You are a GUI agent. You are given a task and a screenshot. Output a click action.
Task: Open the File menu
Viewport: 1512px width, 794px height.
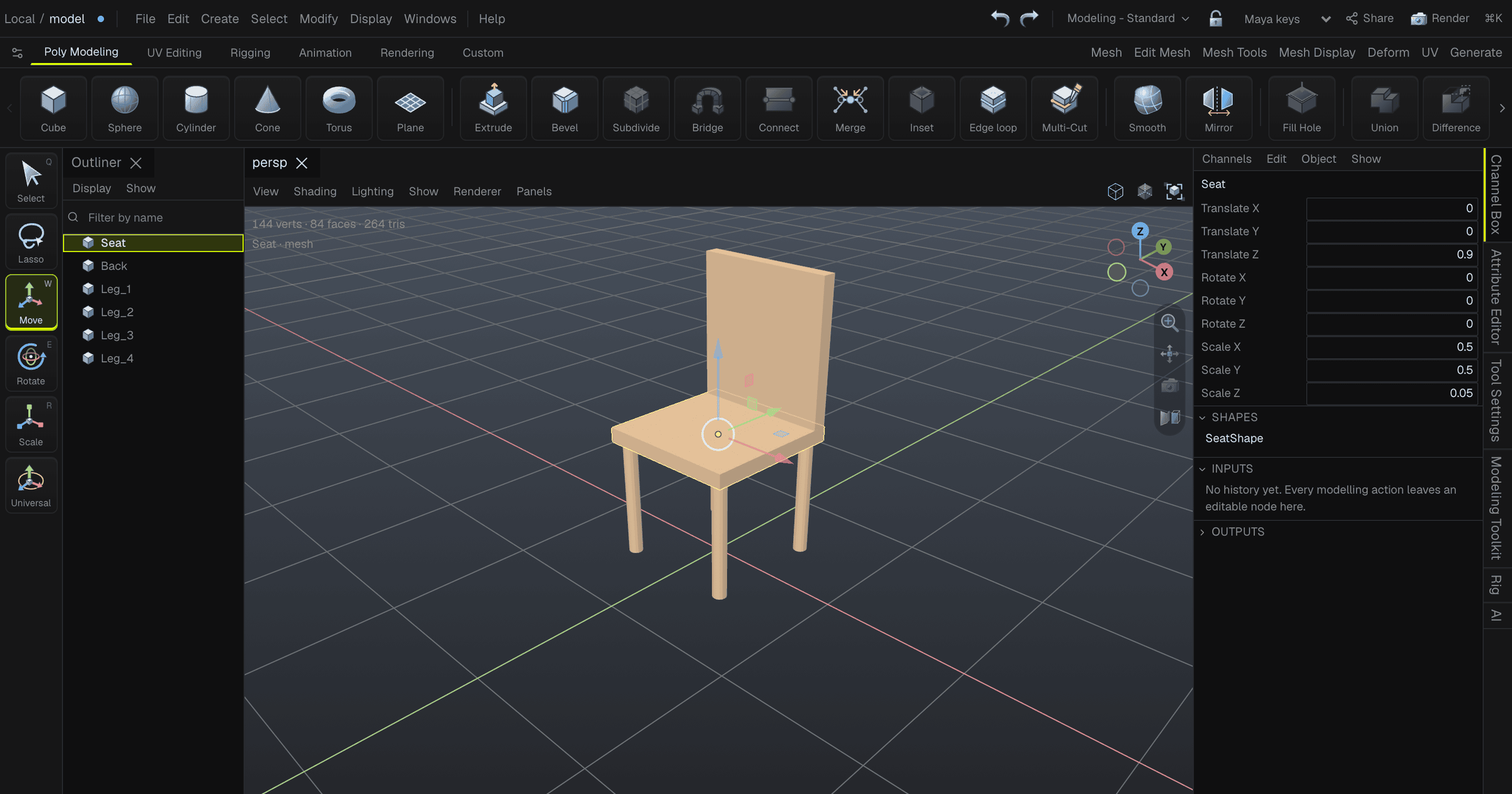tap(145, 19)
